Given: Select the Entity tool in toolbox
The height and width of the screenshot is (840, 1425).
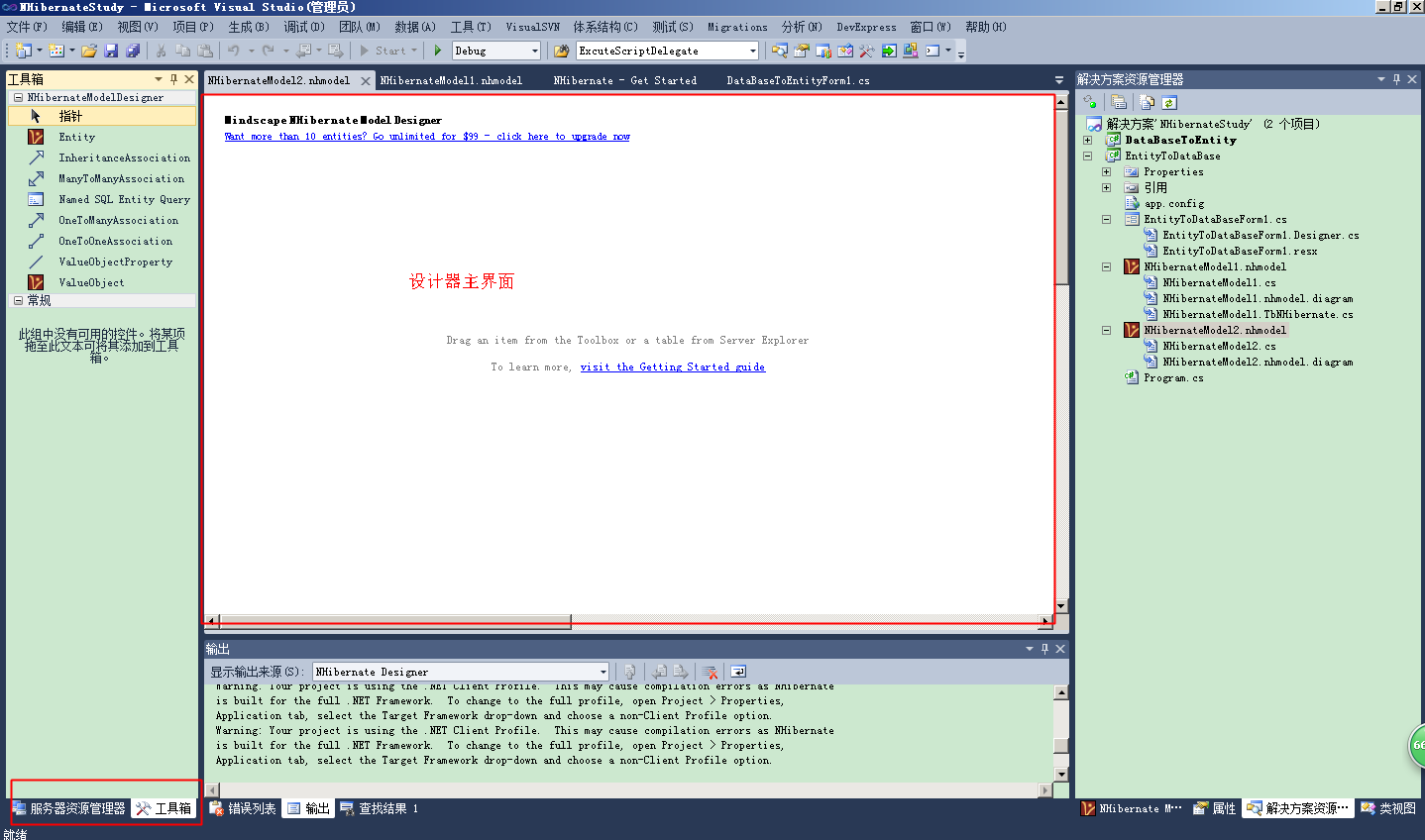Looking at the screenshot, I should [102, 137].
